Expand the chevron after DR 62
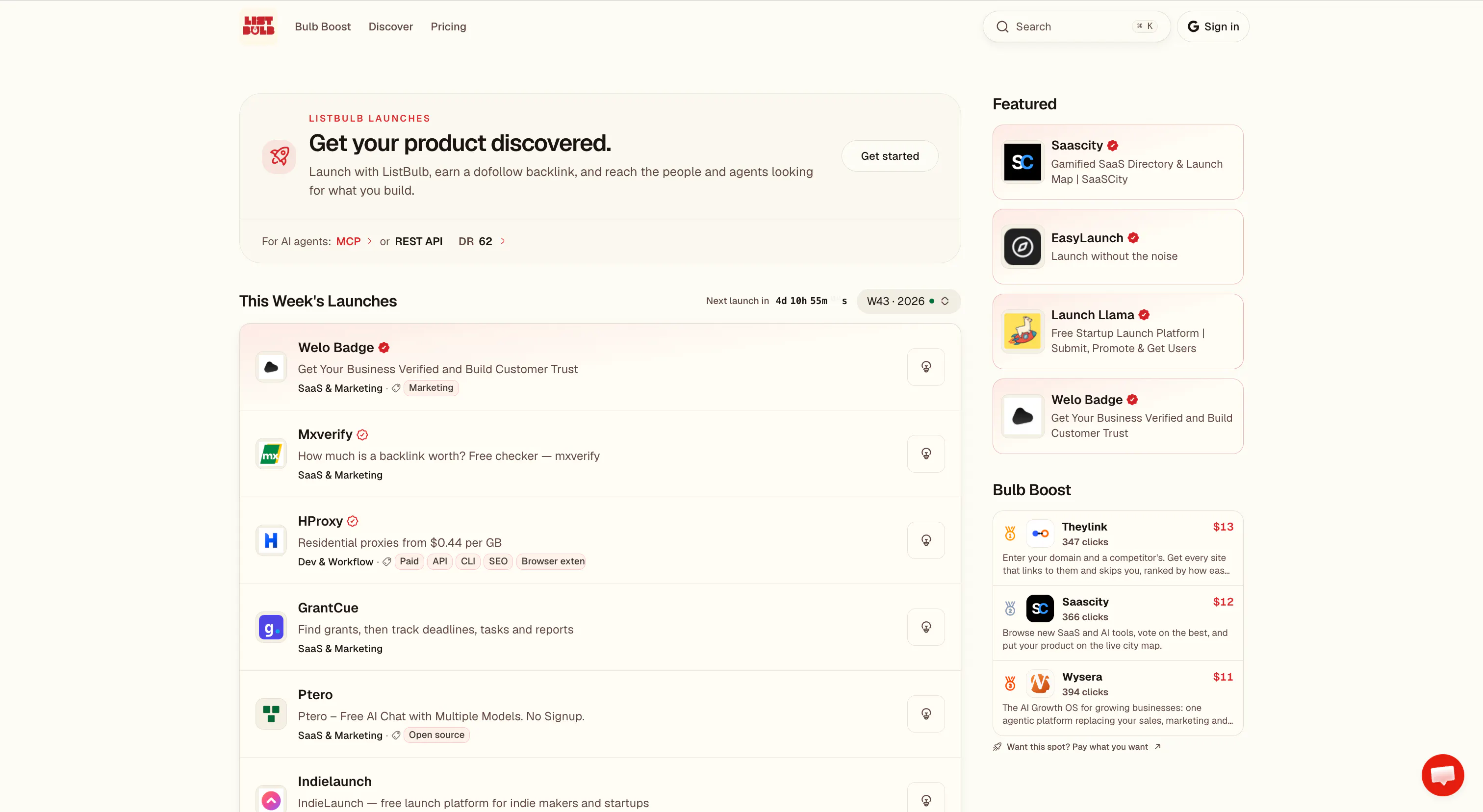The width and height of the screenshot is (1483, 812). pyautogui.click(x=503, y=241)
